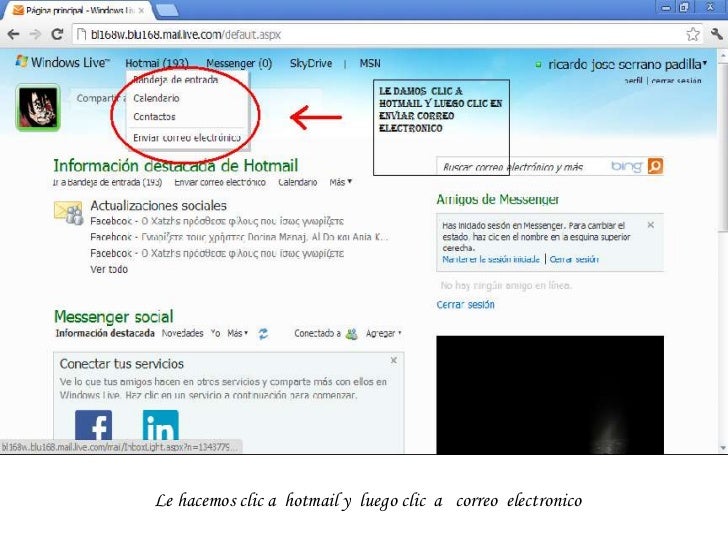Screen dimensions: 728x546
Task: Open SkyDrive in top navigation
Action: coord(311,63)
